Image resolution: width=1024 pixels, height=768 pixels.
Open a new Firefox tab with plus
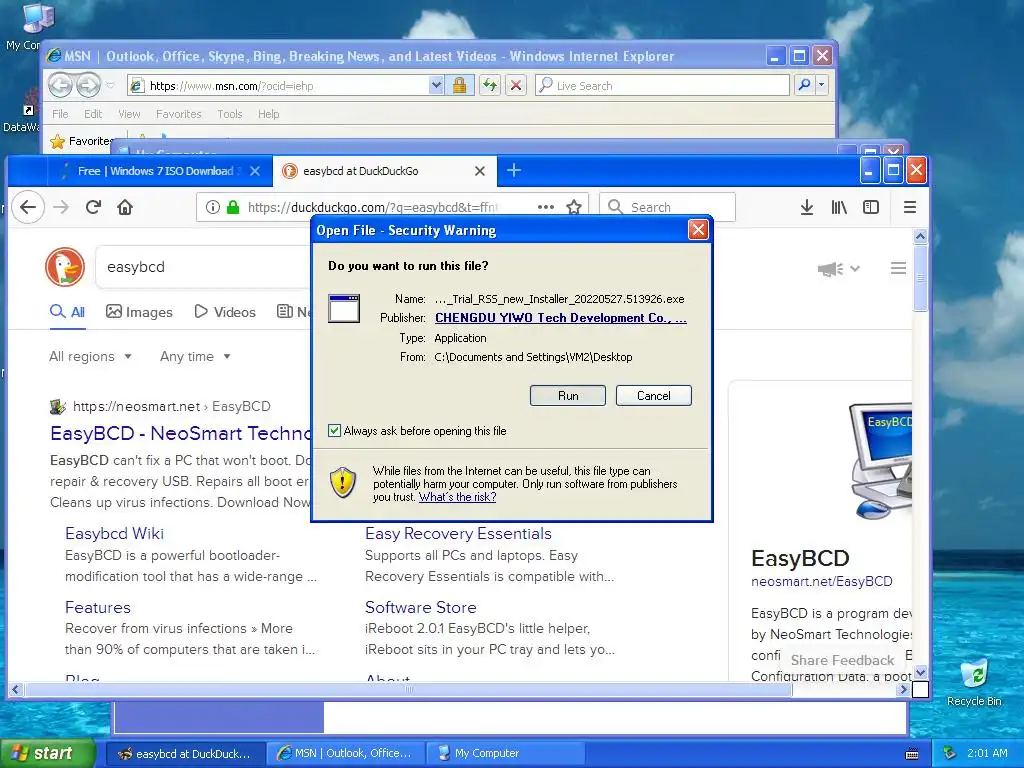point(514,170)
